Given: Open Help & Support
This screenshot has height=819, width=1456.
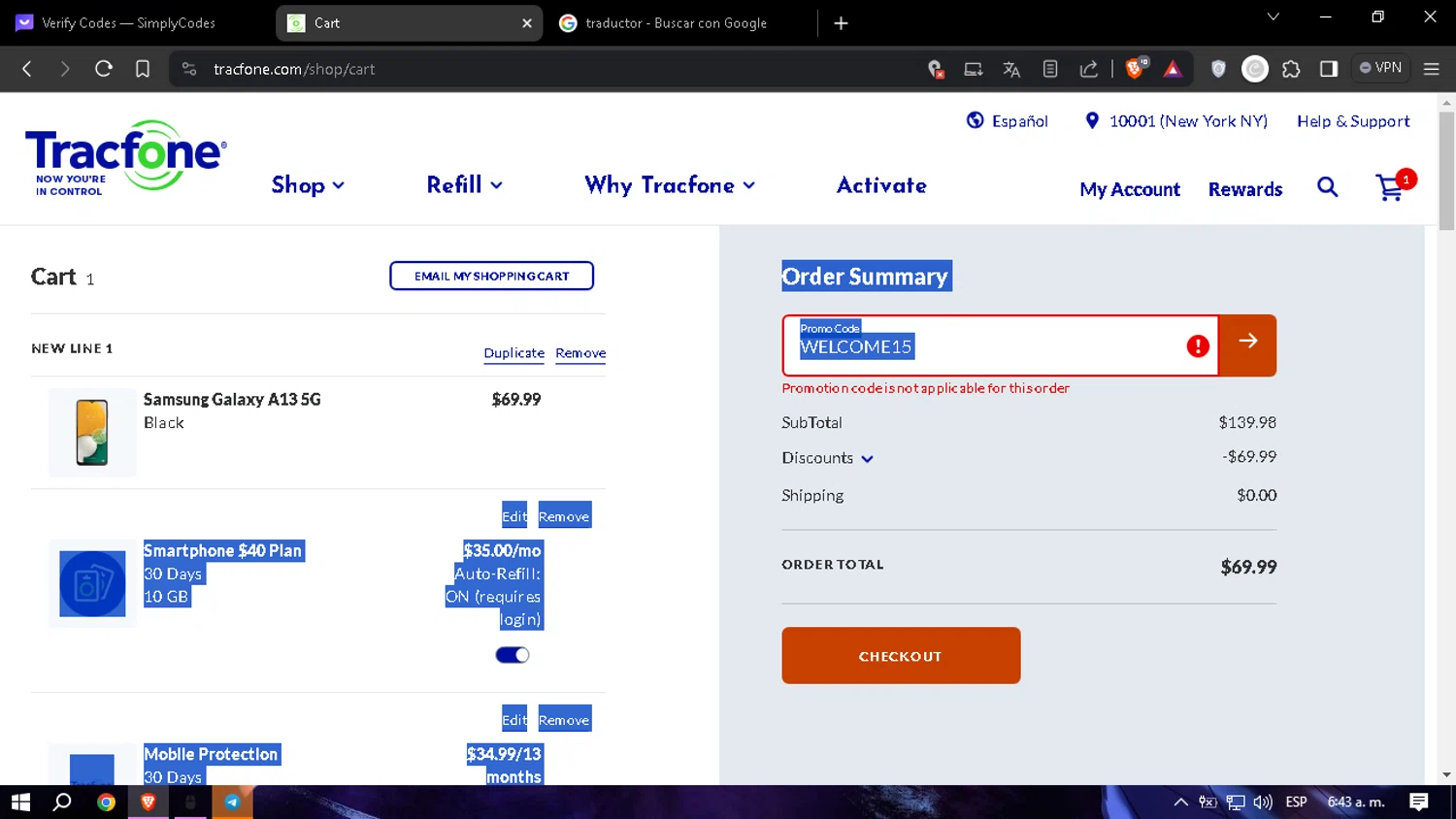Looking at the screenshot, I should tap(1353, 121).
